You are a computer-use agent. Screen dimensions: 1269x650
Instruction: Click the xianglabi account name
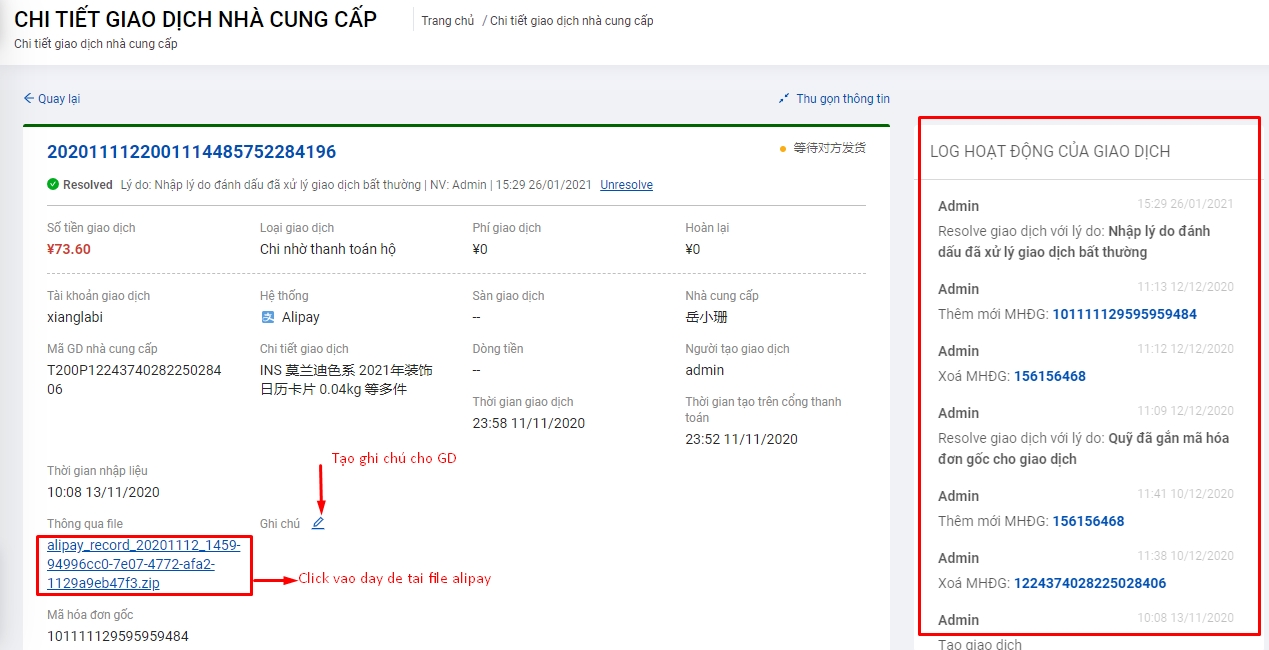point(75,317)
